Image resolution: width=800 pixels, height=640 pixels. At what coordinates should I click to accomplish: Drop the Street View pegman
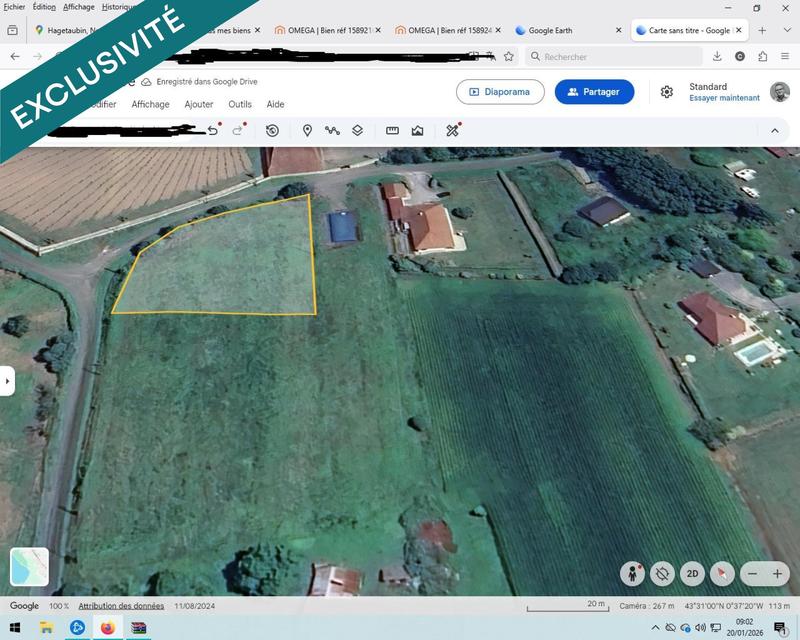[633, 573]
